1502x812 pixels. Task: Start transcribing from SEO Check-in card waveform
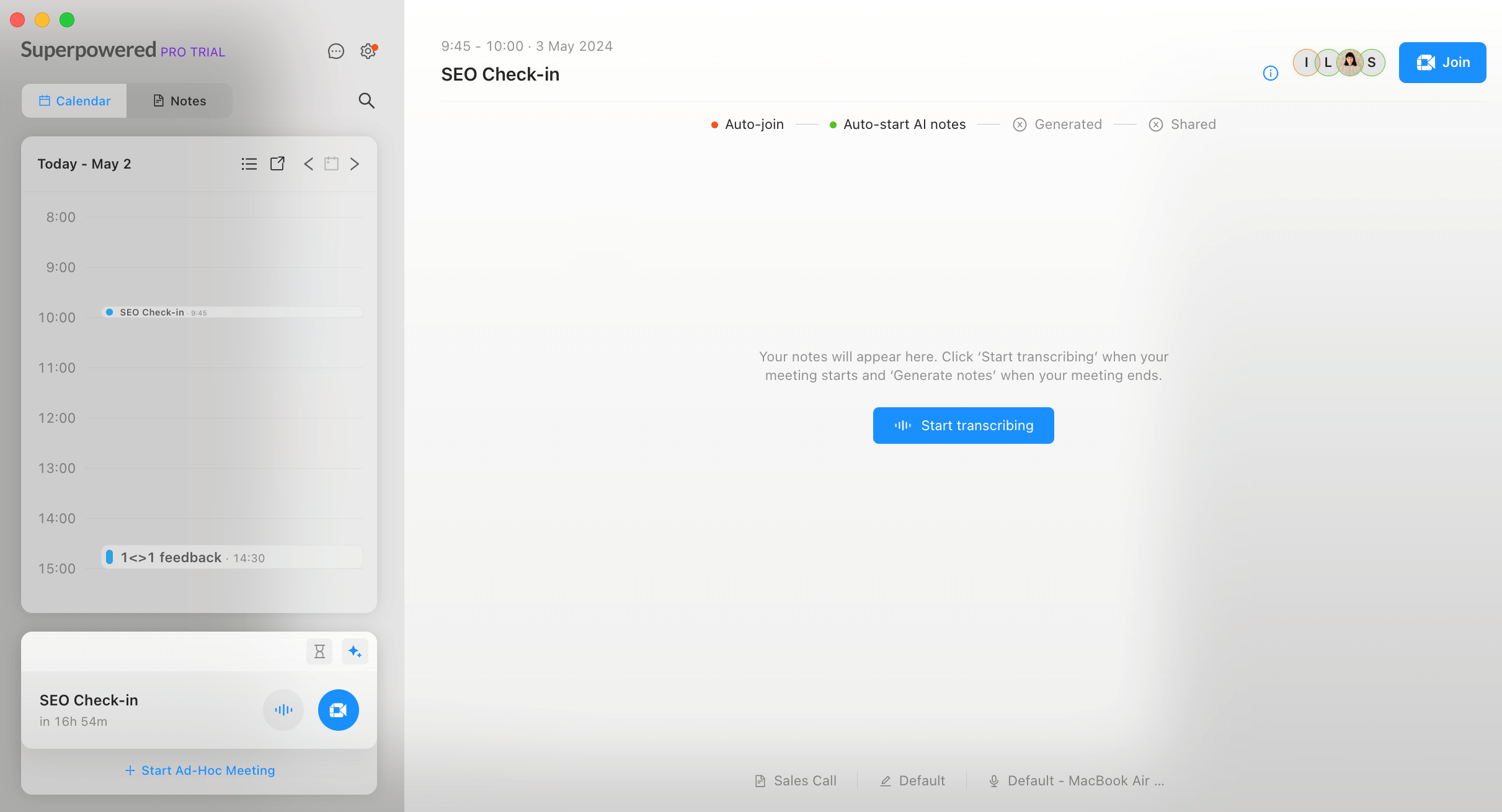click(283, 710)
